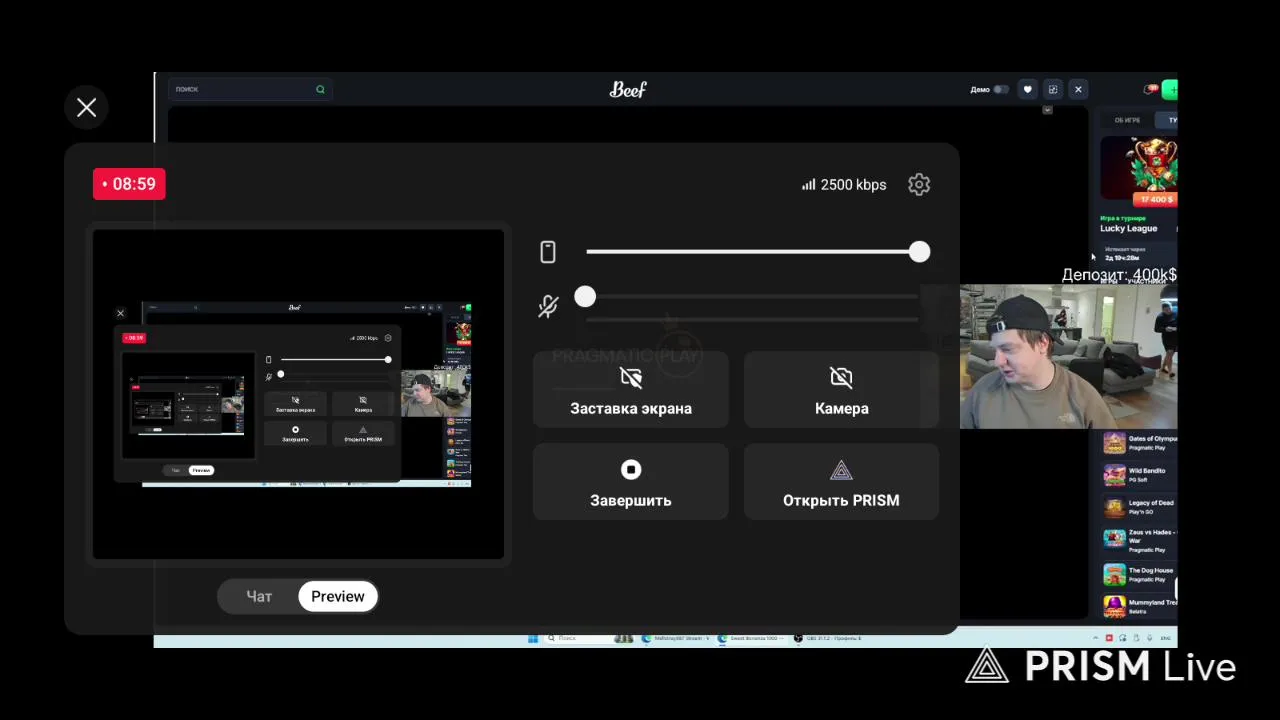Click the red 08:59 recording timer
The image size is (1280, 720).
[129, 184]
